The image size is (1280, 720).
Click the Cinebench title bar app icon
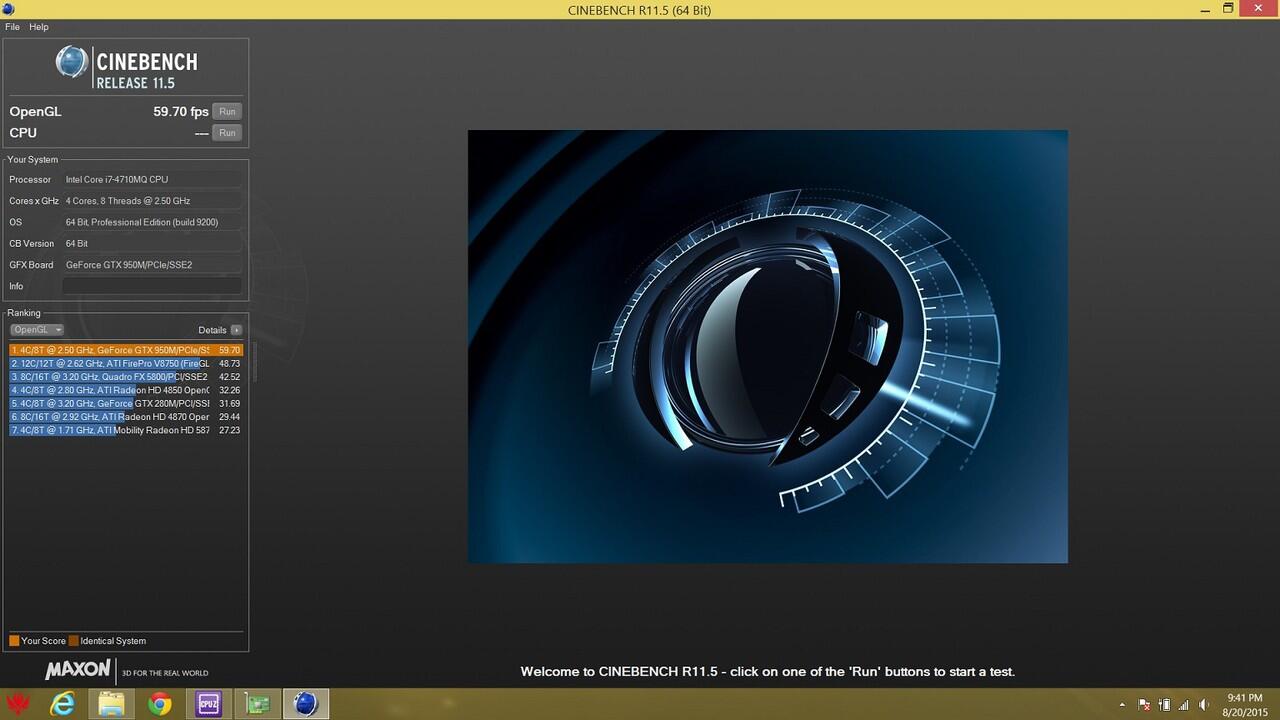pos(10,9)
